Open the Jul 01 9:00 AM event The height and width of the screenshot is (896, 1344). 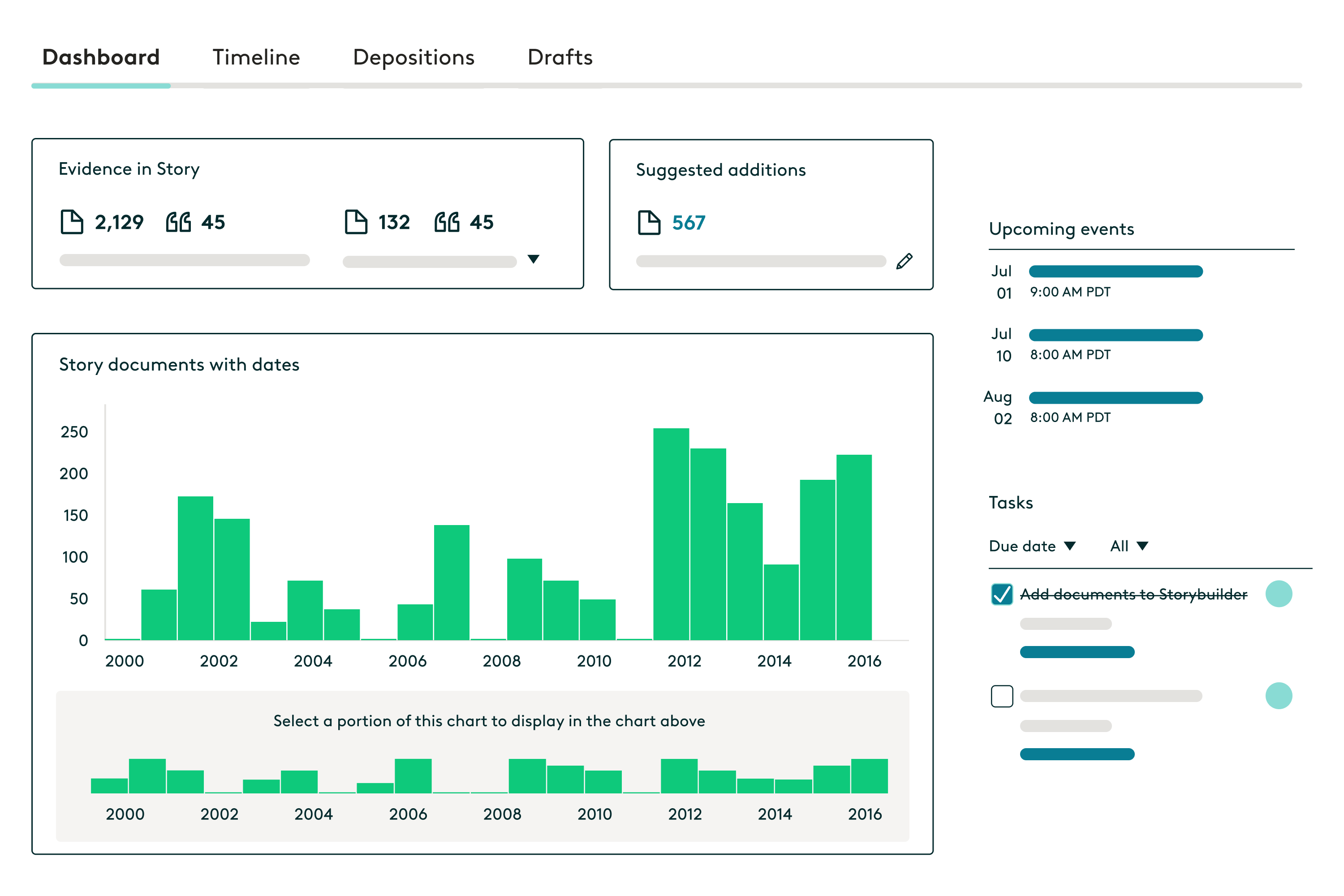(x=1116, y=271)
